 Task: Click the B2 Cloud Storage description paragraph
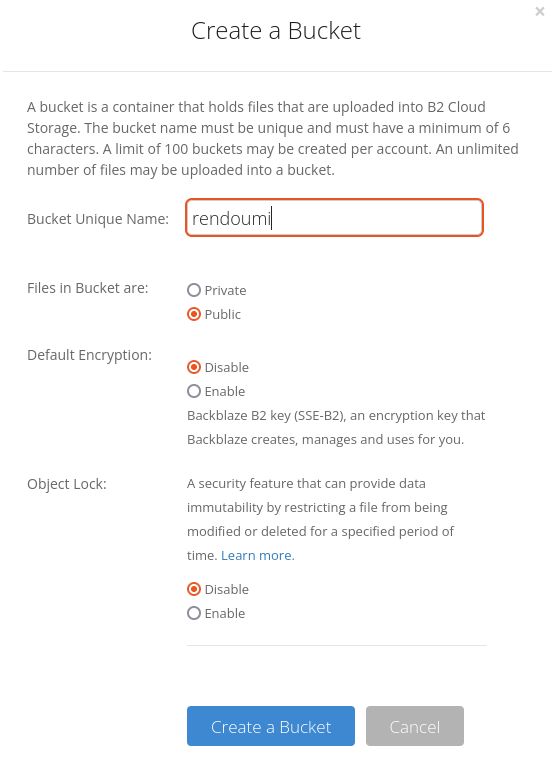pos(273,138)
